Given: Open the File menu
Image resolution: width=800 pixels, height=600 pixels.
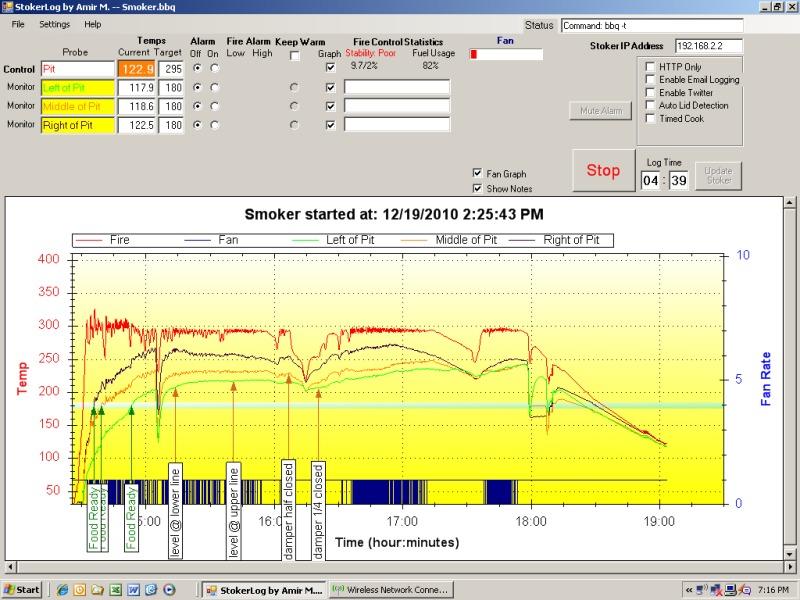Looking at the screenshot, I should click(x=18, y=23).
